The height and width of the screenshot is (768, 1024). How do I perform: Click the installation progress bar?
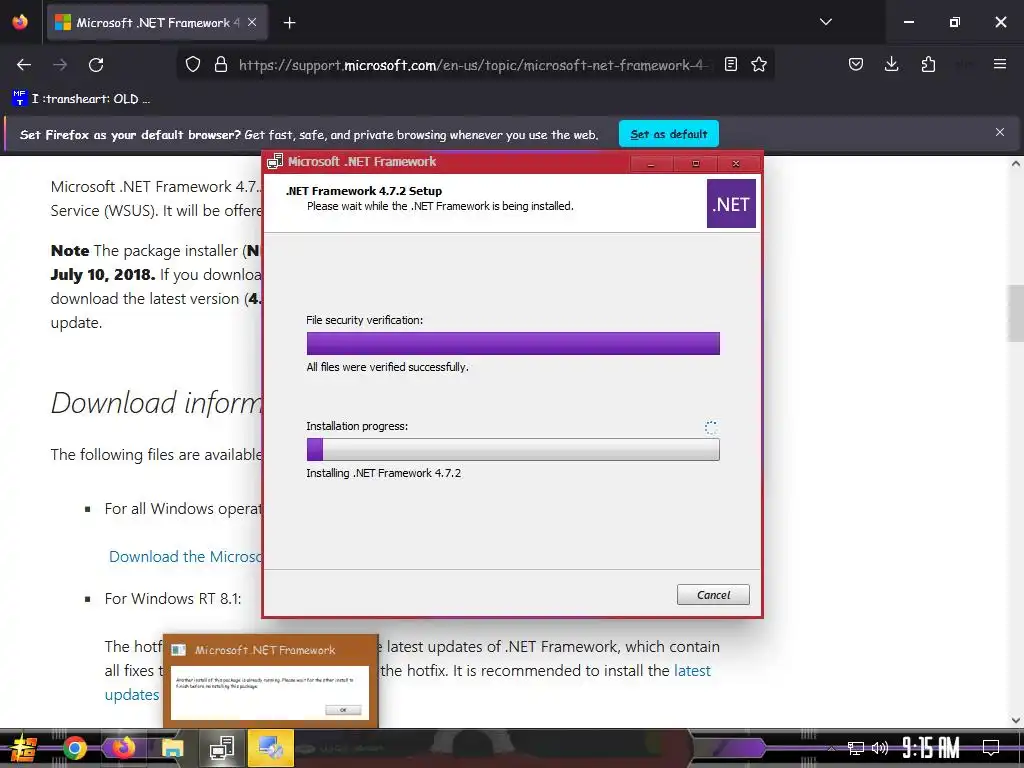pyautogui.click(x=513, y=449)
